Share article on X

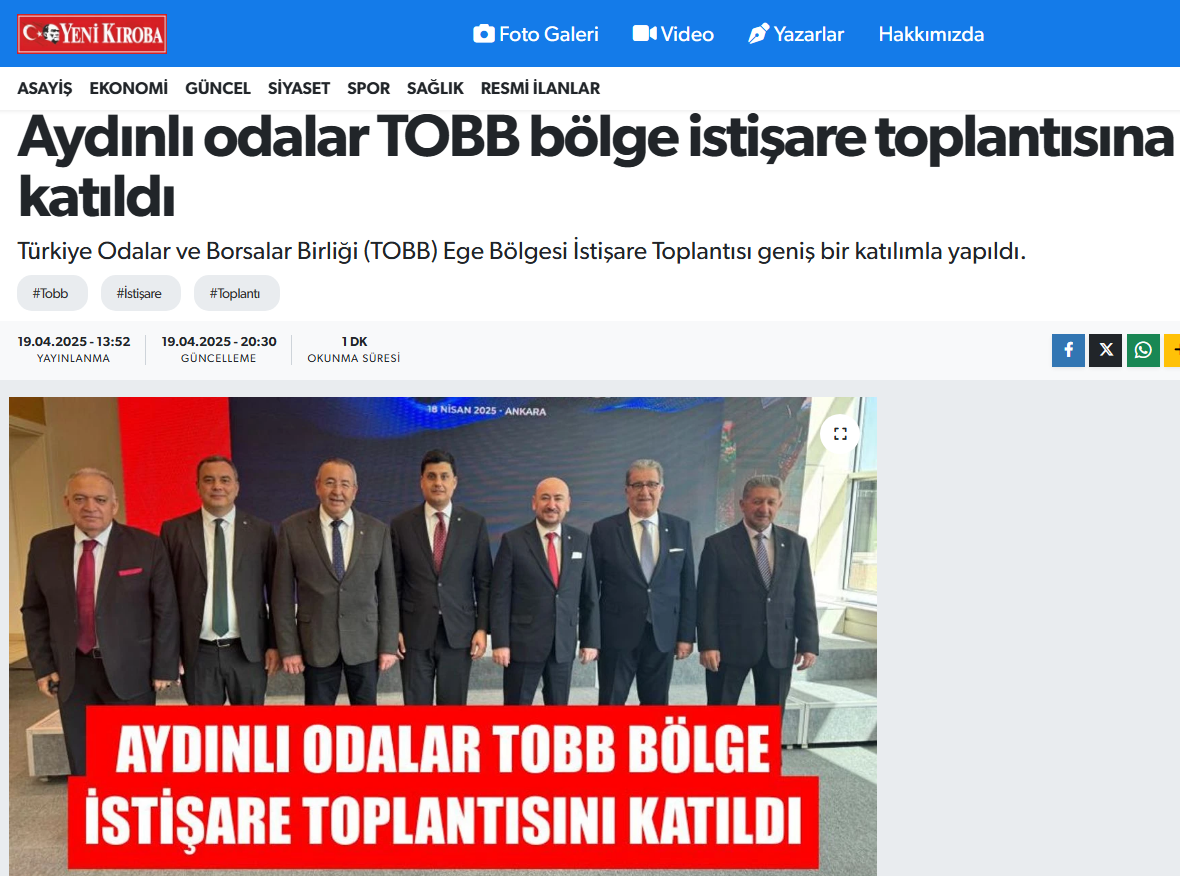[1105, 350]
